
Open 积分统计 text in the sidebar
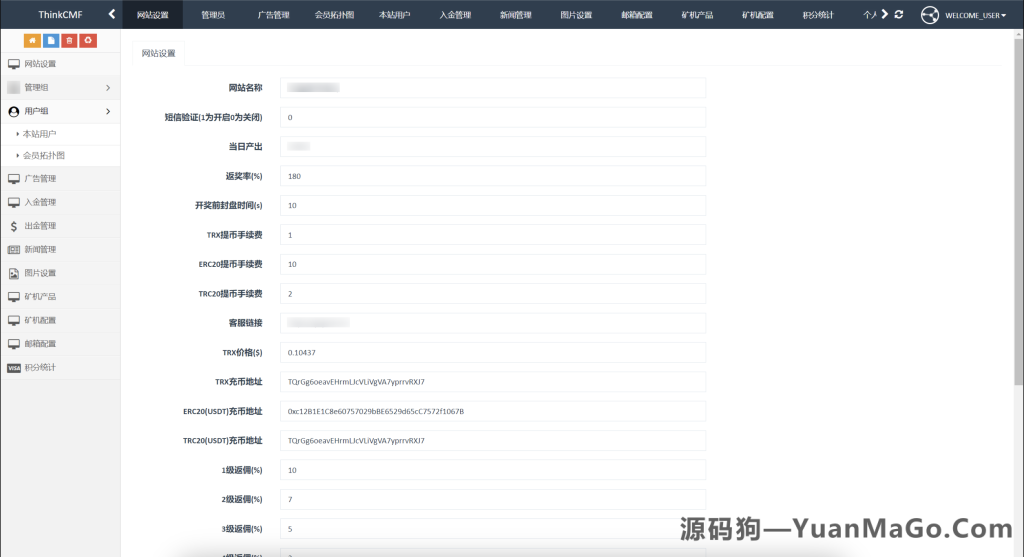40,368
